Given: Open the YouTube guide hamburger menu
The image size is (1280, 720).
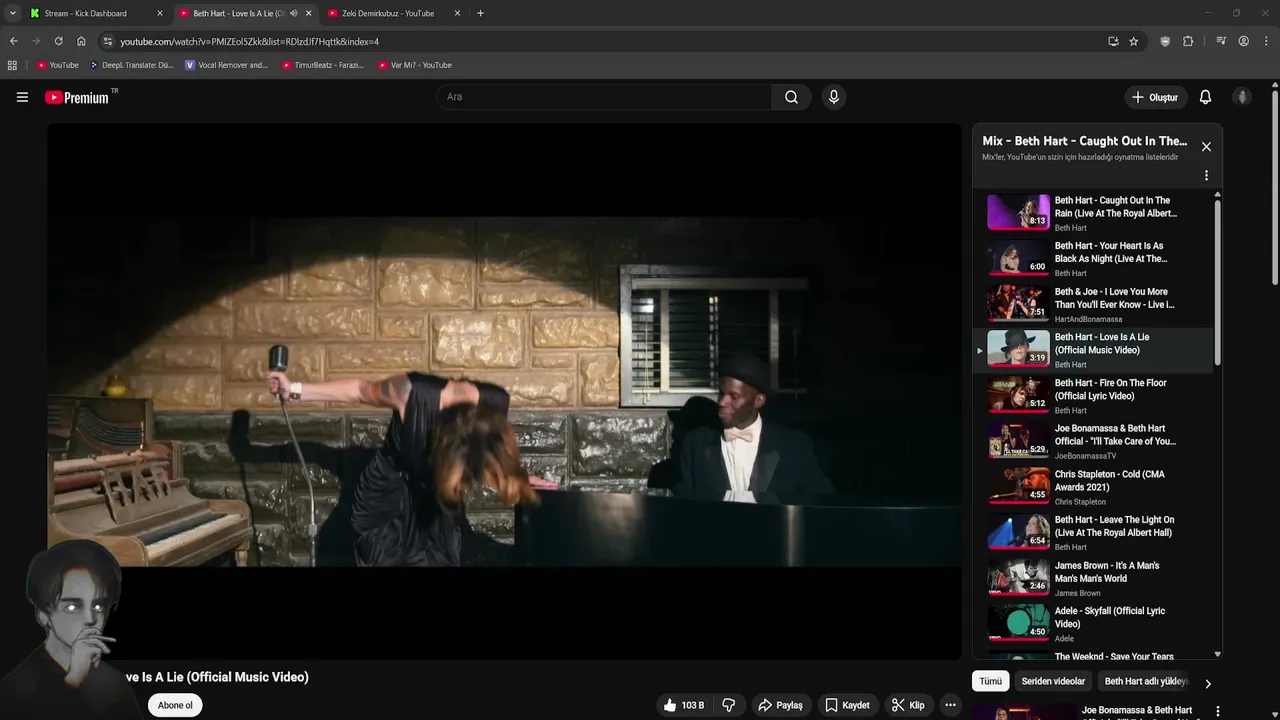Looking at the screenshot, I should pos(22,97).
